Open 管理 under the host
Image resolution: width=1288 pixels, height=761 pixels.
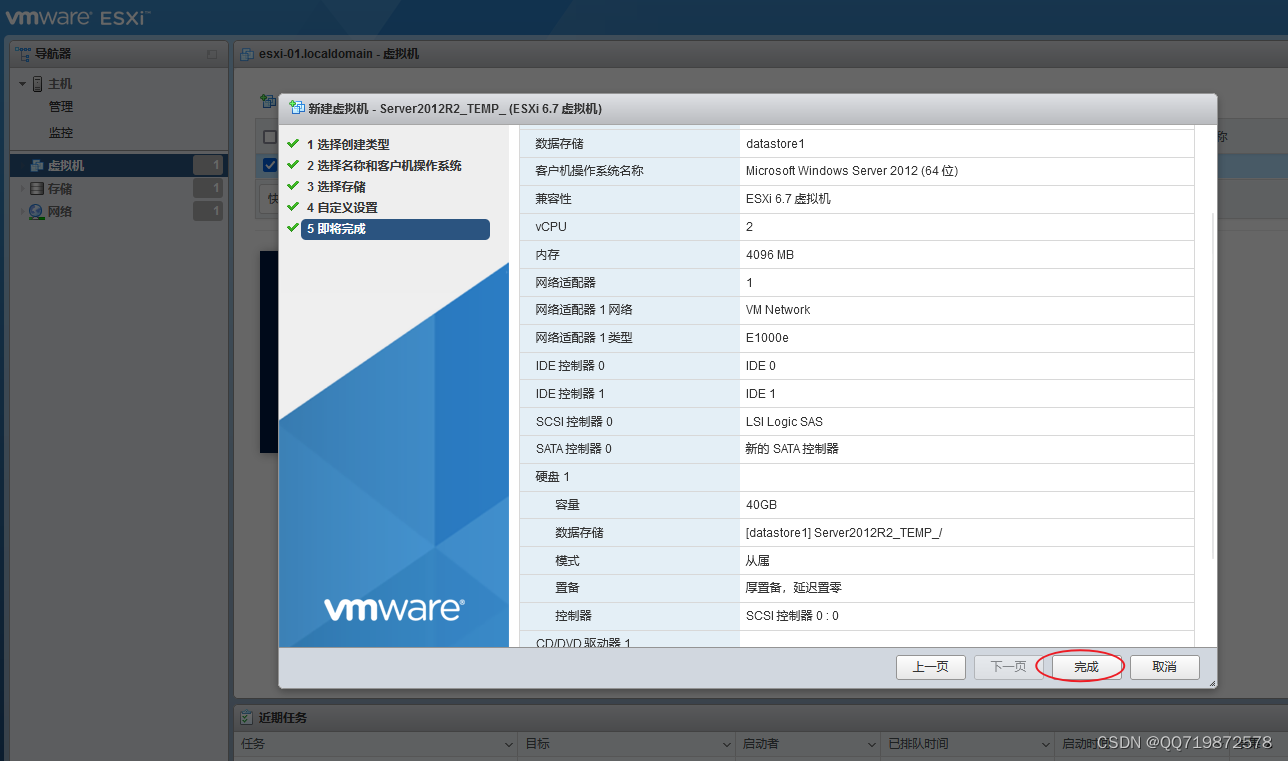61,107
